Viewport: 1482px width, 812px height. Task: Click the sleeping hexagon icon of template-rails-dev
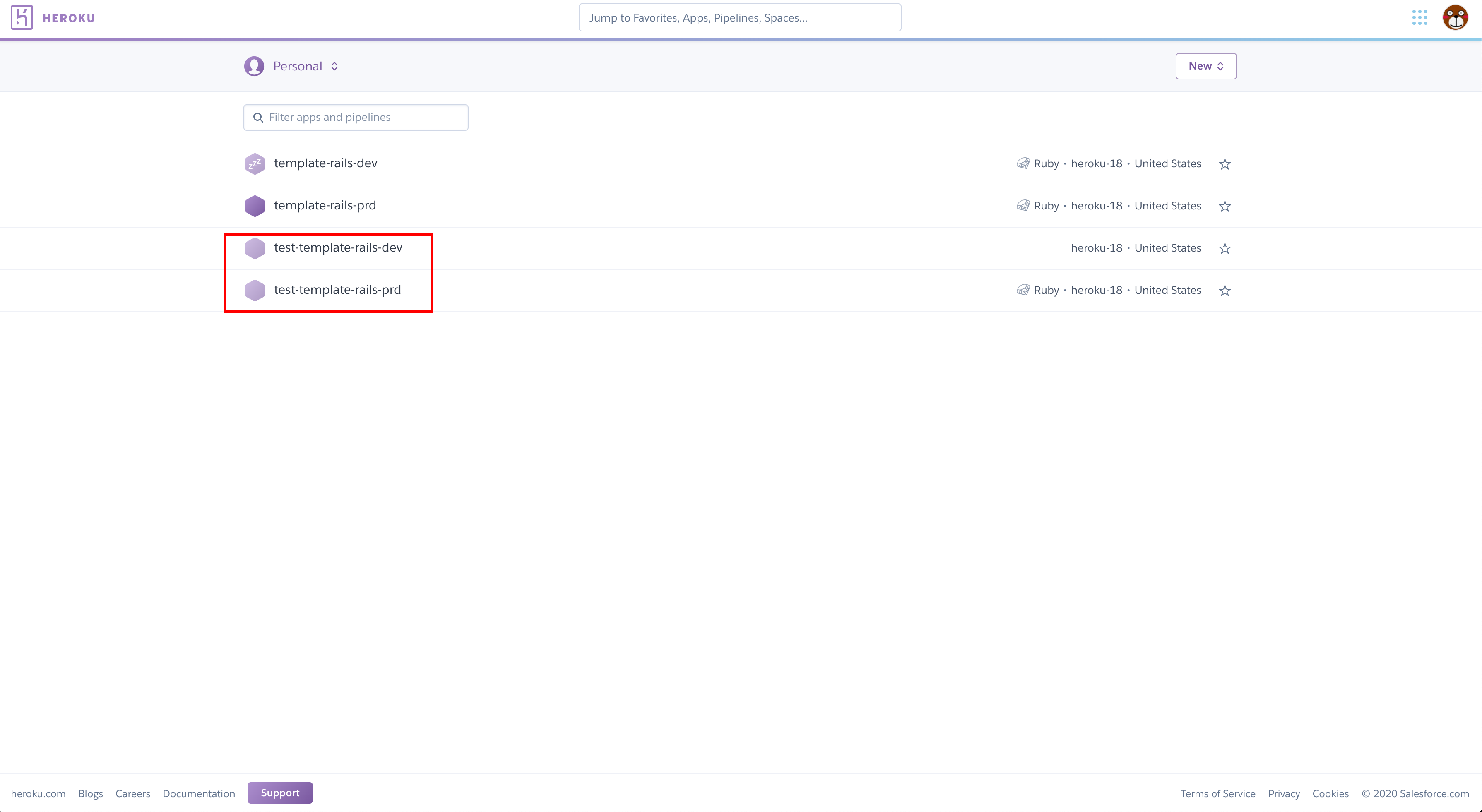pyautogui.click(x=255, y=164)
